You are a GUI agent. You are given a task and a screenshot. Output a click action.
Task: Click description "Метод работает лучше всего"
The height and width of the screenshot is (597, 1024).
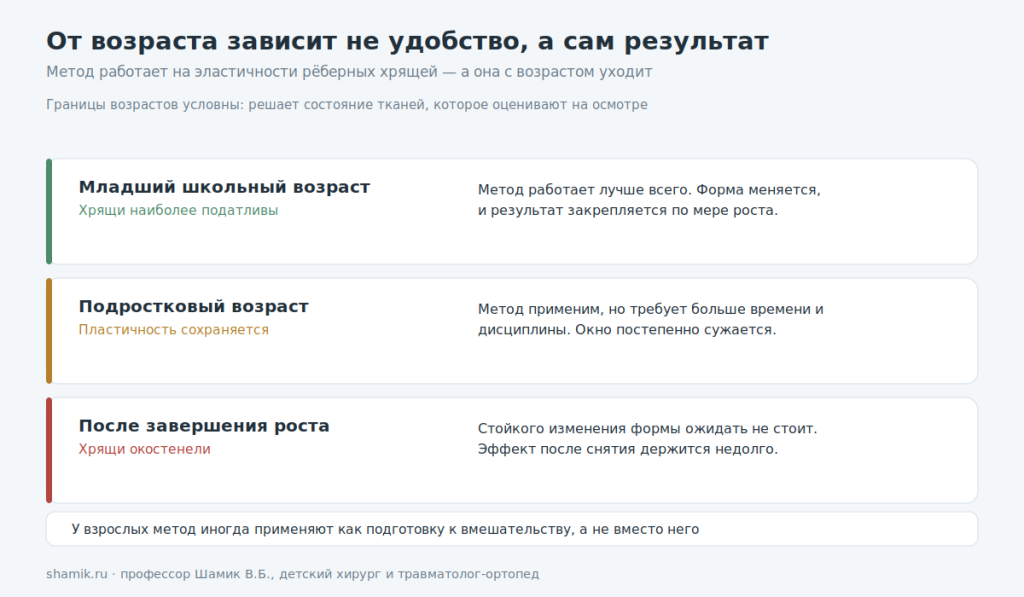click(649, 200)
